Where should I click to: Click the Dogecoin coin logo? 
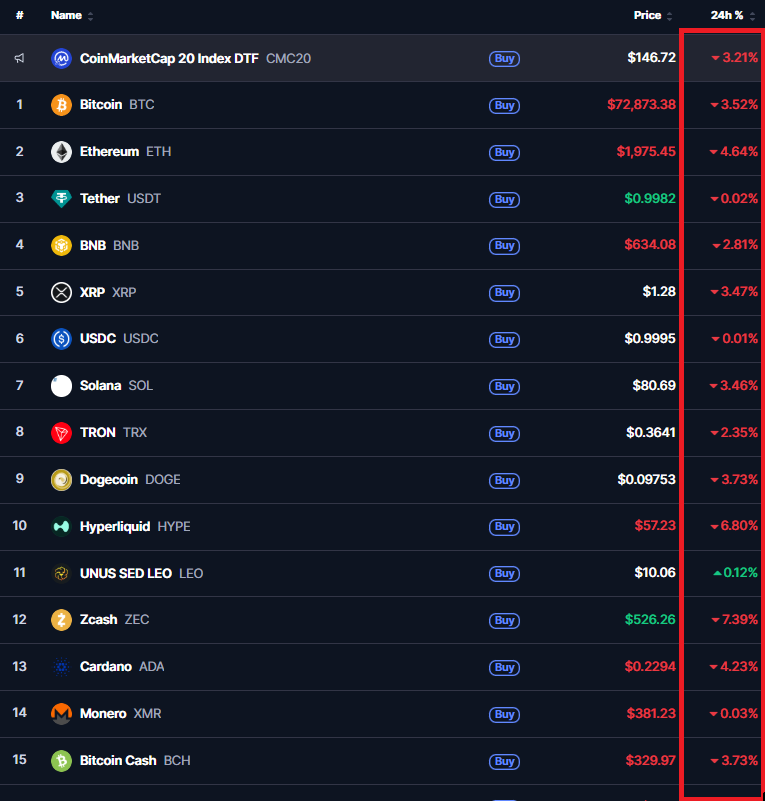(x=61, y=480)
